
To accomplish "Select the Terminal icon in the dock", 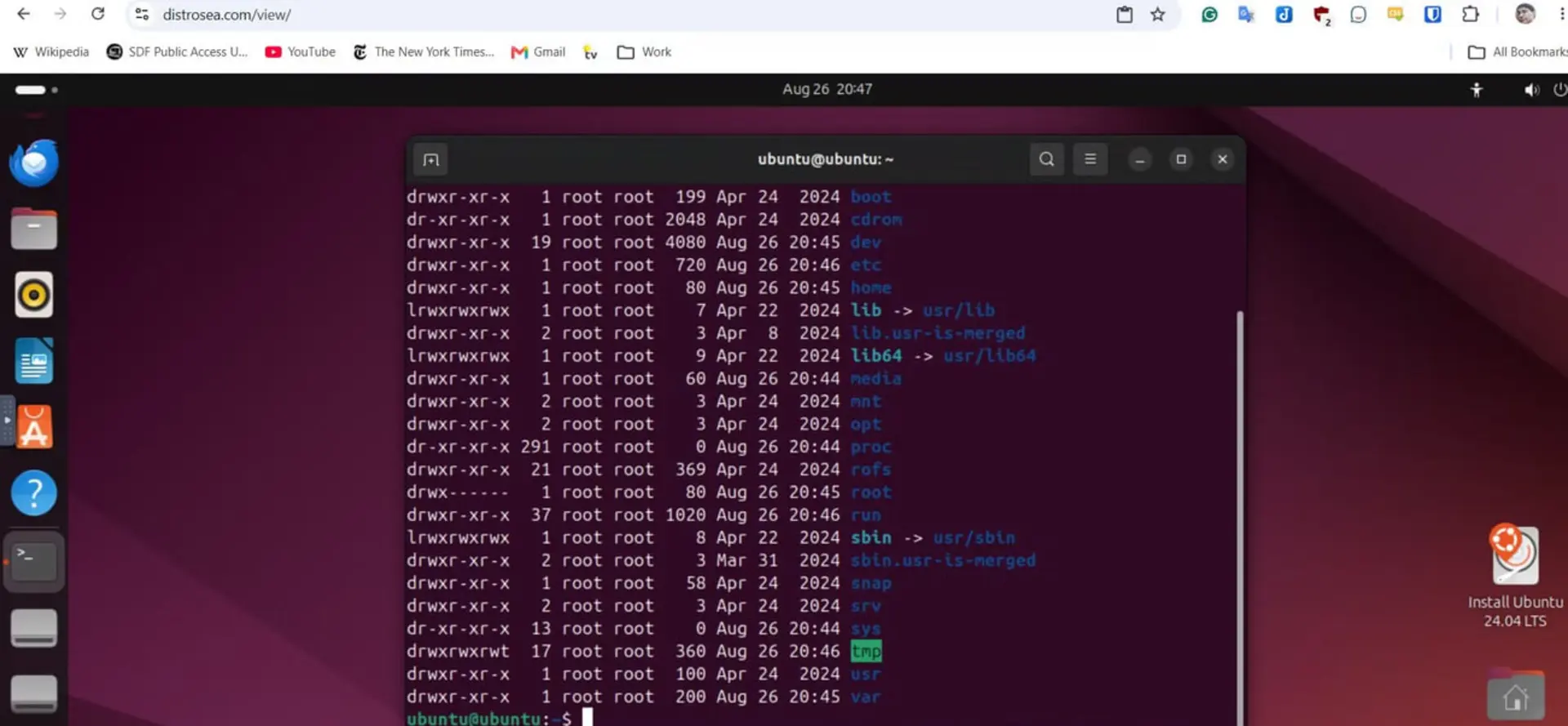I will 34,561.
